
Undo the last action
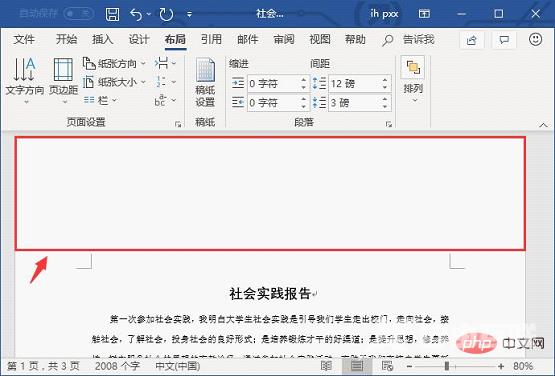[136, 15]
